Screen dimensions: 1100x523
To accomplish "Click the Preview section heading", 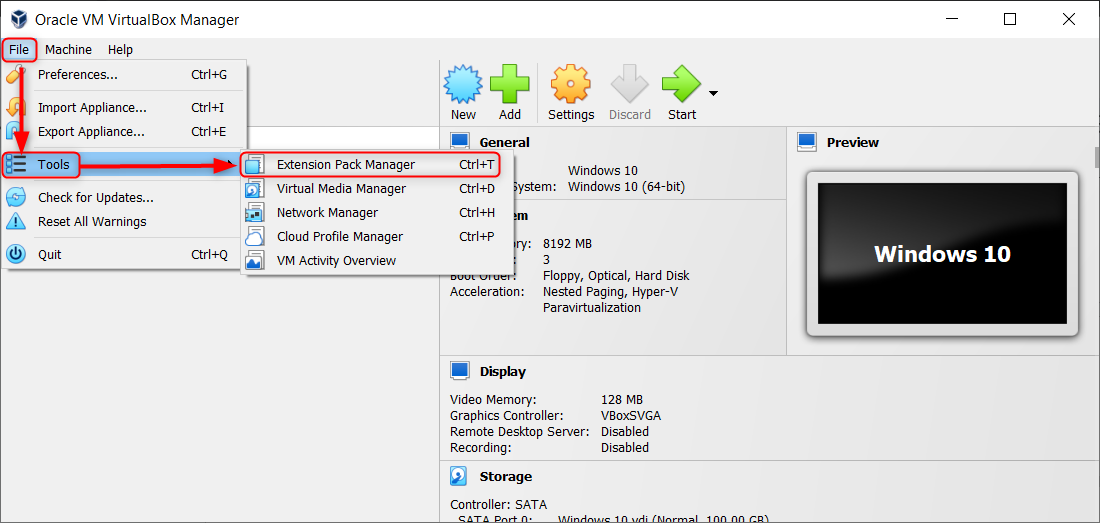I will [x=852, y=142].
